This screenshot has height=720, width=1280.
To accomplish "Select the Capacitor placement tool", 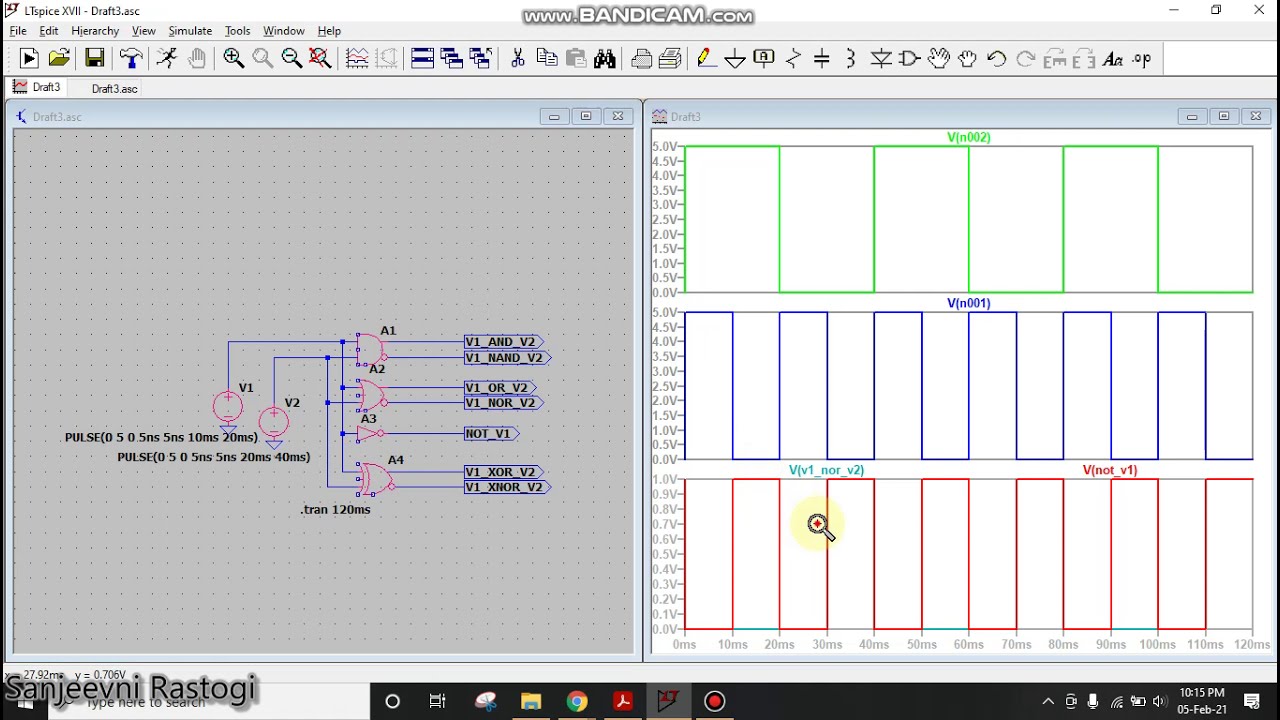I will [822, 59].
